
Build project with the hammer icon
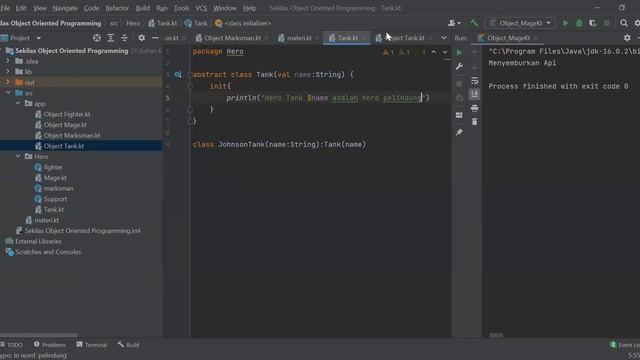coord(474,23)
